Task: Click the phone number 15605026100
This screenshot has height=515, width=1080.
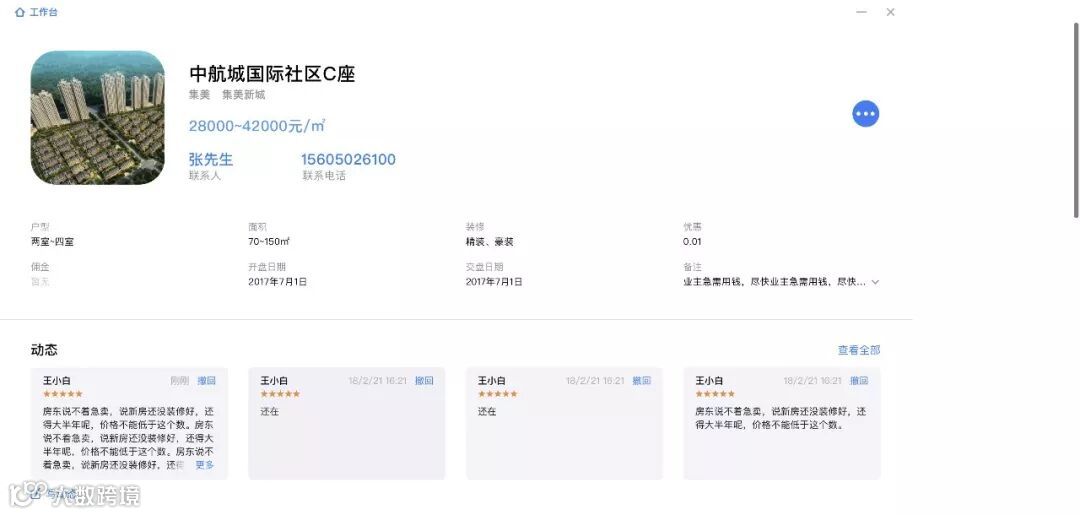Action: click(x=348, y=160)
